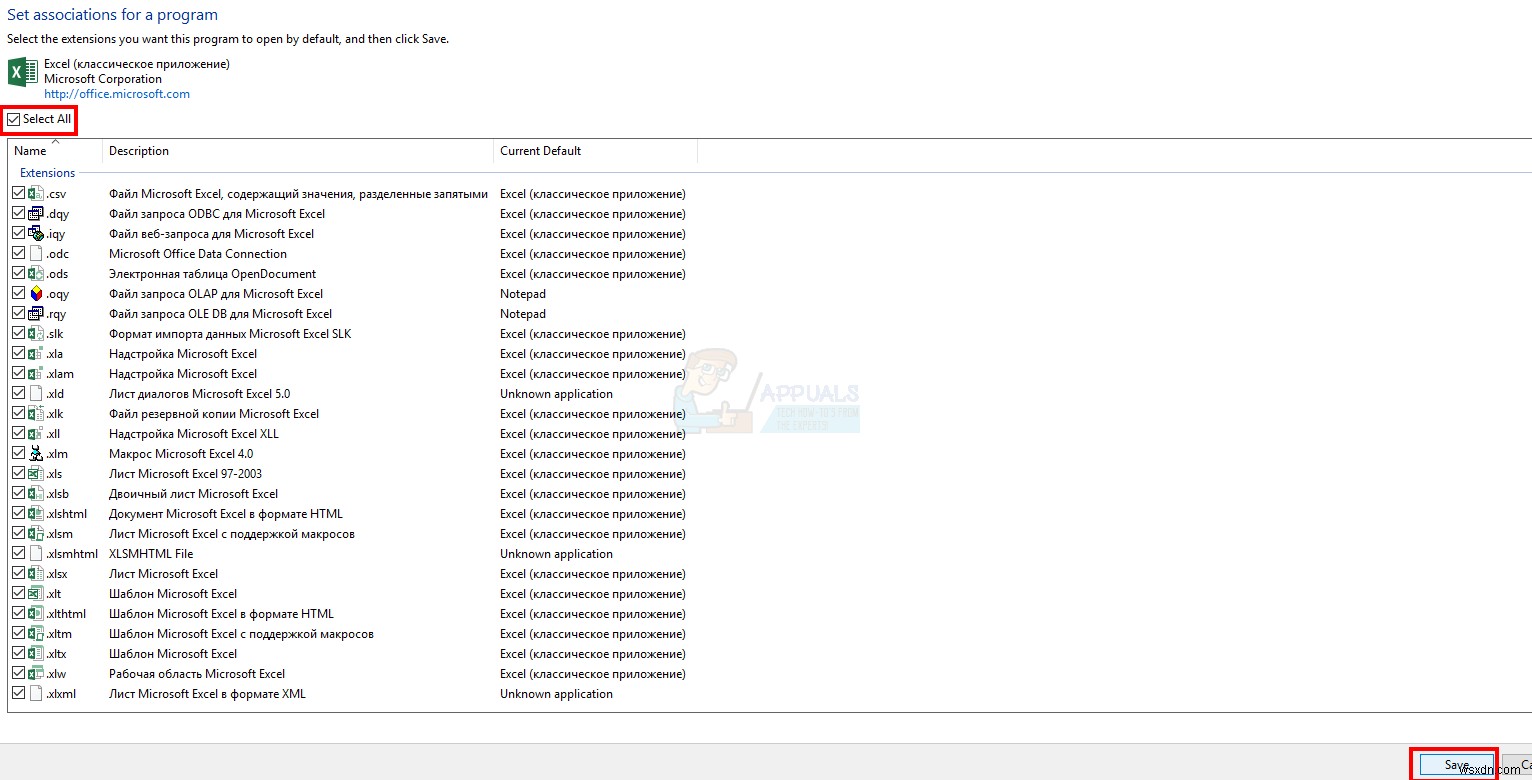The width and height of the screenshot is (1532, 780).
Task: Uncheck the .xlxml extension checkbox
Action: click(19, 694)
